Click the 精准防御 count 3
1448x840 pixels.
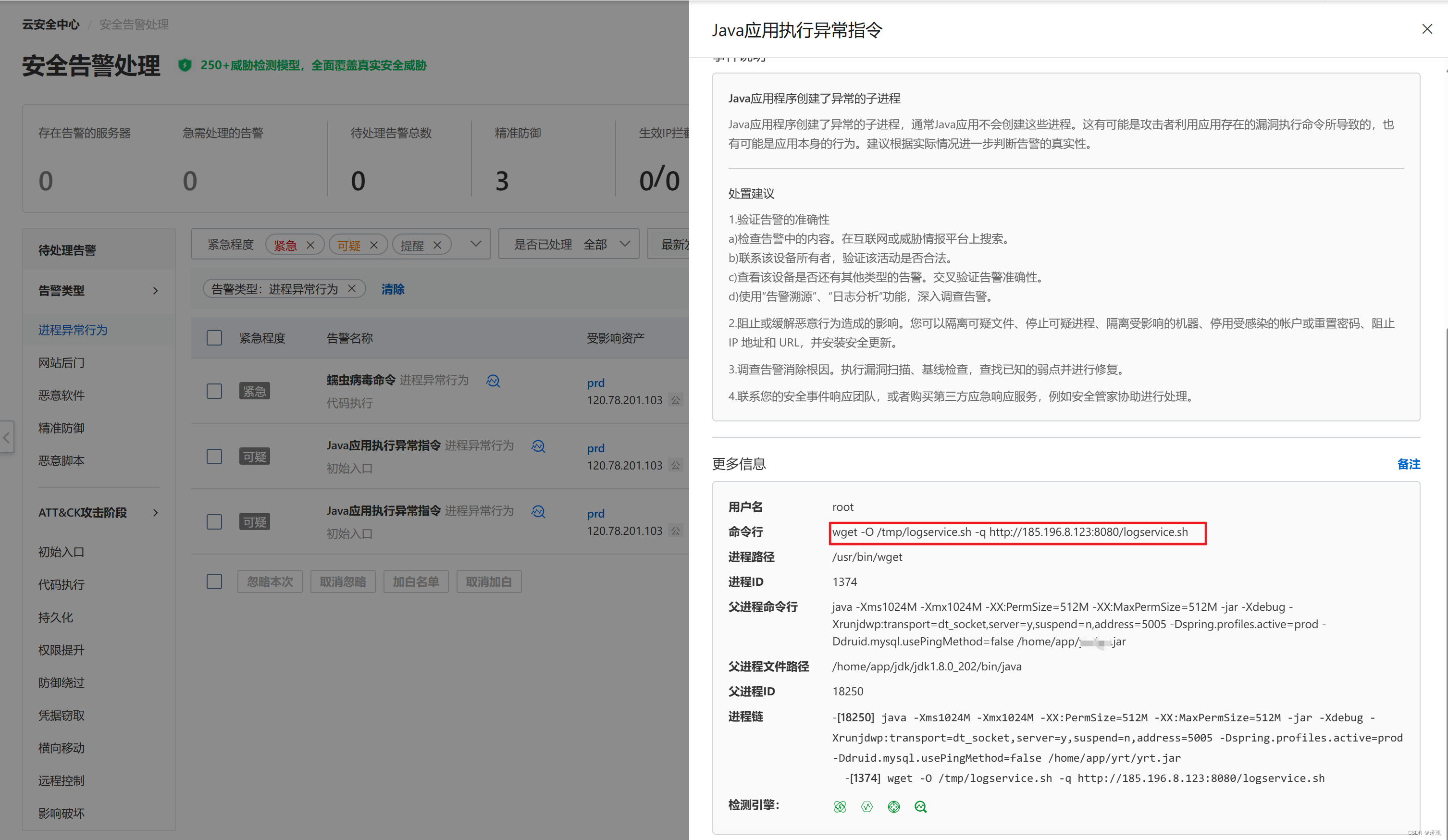click(502, 181)
